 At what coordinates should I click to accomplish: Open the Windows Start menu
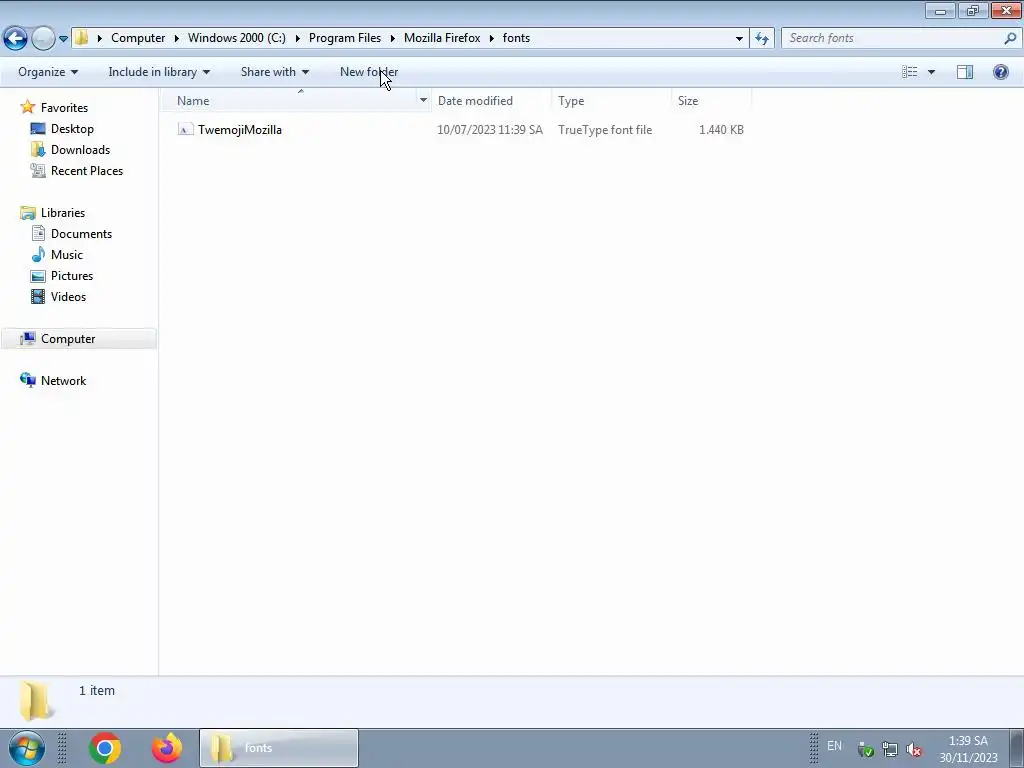(27, 748)
